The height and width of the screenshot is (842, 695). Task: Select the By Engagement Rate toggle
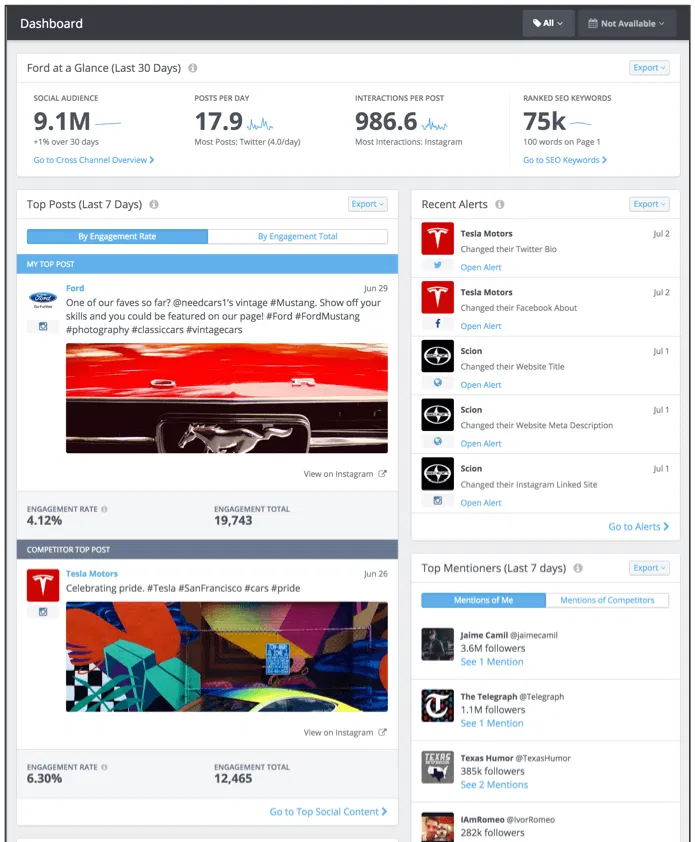click(117, 237)
